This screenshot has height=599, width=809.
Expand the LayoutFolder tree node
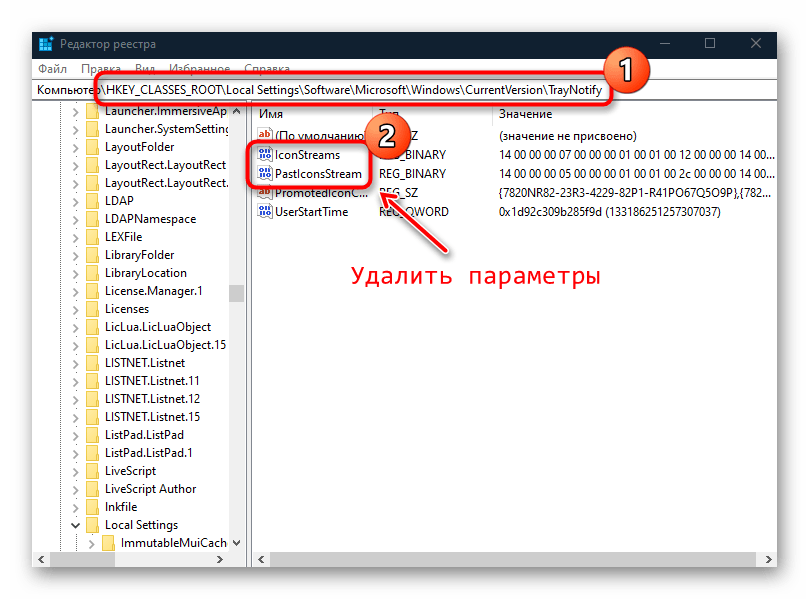point(75,147)
